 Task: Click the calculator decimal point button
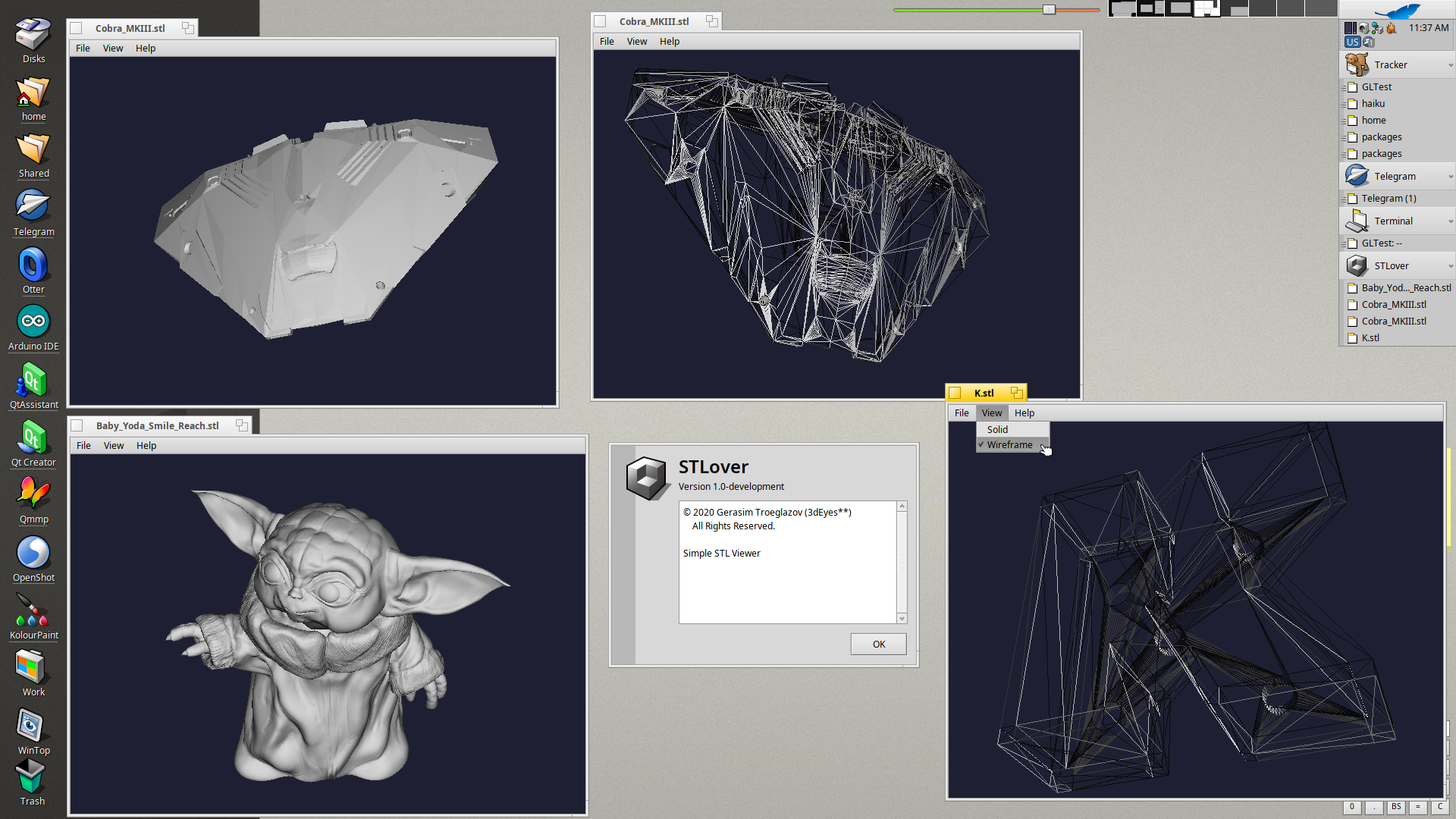coord(1374,807)
